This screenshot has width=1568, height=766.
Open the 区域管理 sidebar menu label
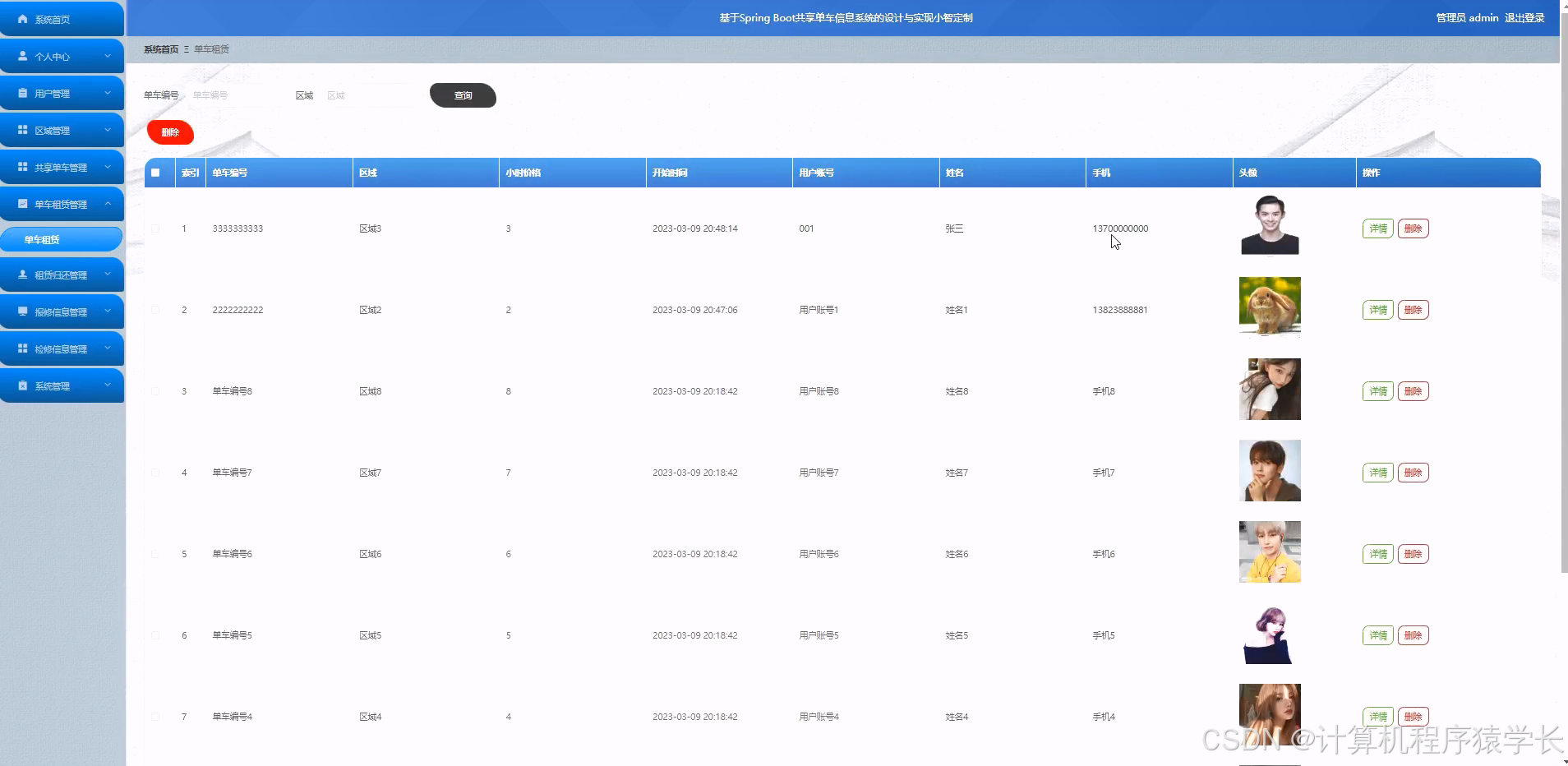[53, 131]
